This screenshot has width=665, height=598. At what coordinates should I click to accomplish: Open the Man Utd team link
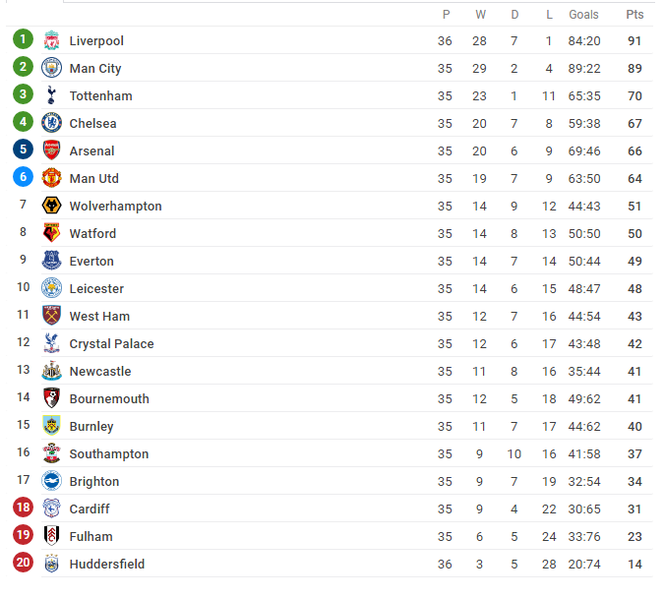pyautogui.click(x=94, y=179)
